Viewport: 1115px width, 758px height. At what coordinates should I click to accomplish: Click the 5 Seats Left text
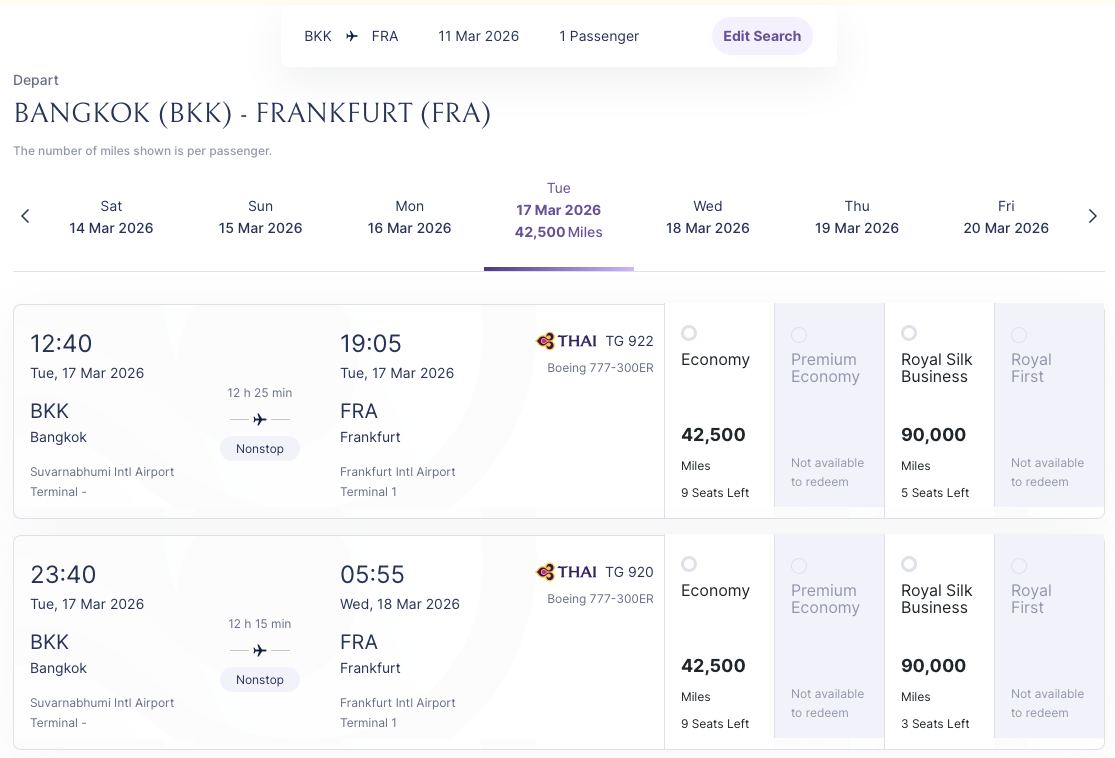(x=935, y=493)
